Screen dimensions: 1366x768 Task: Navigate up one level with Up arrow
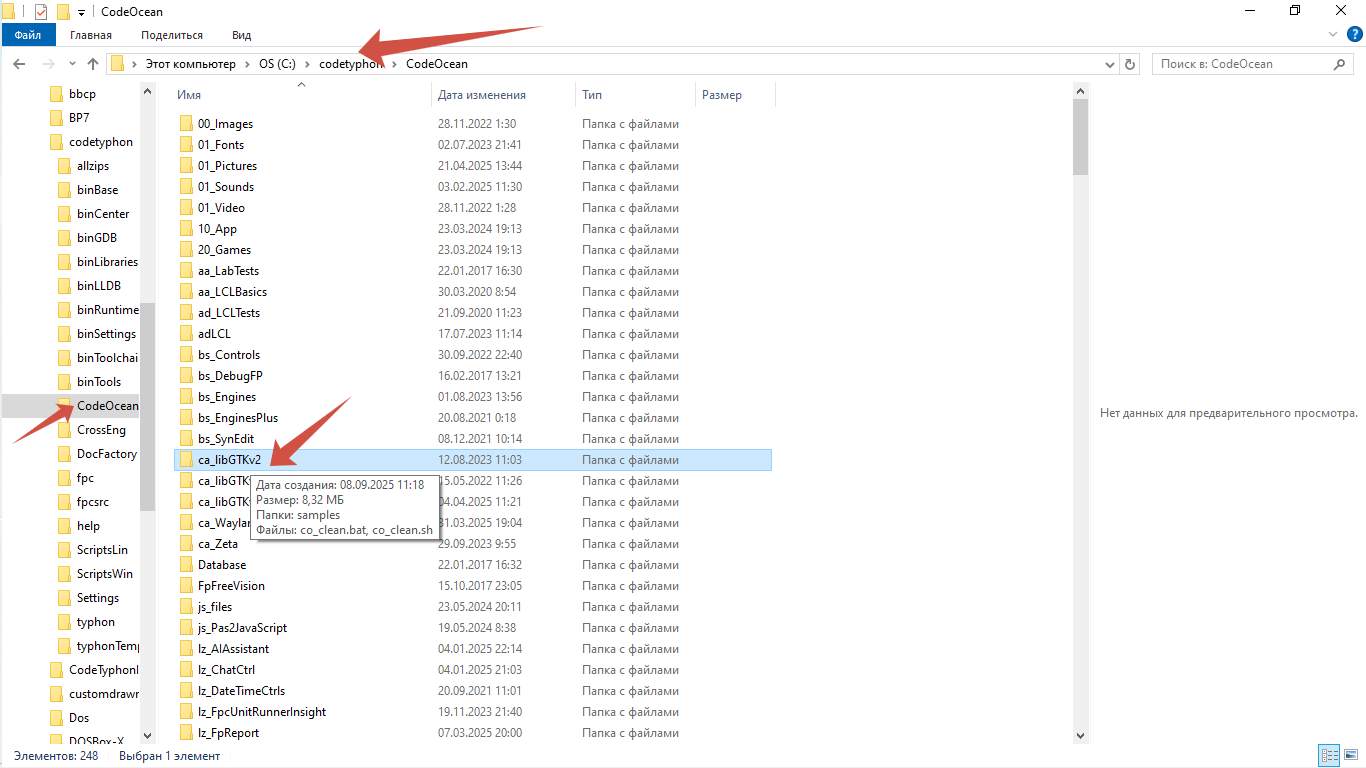tap(93, 64)
